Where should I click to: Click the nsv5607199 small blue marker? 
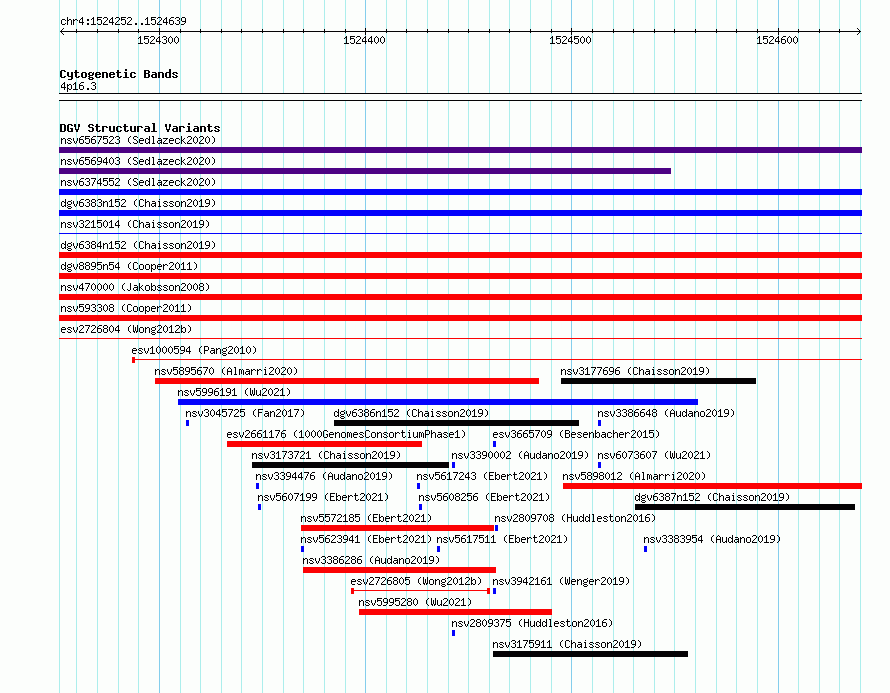259,507
